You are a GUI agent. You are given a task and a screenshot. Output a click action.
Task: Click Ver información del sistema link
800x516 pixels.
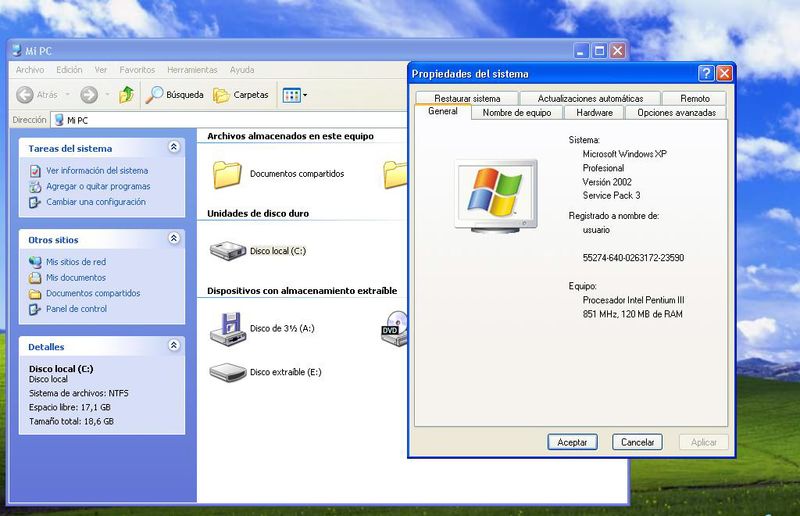point(97,170)
